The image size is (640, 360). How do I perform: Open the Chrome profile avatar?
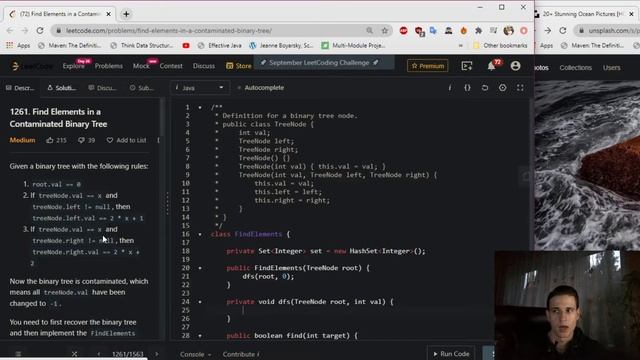(509, 31)
